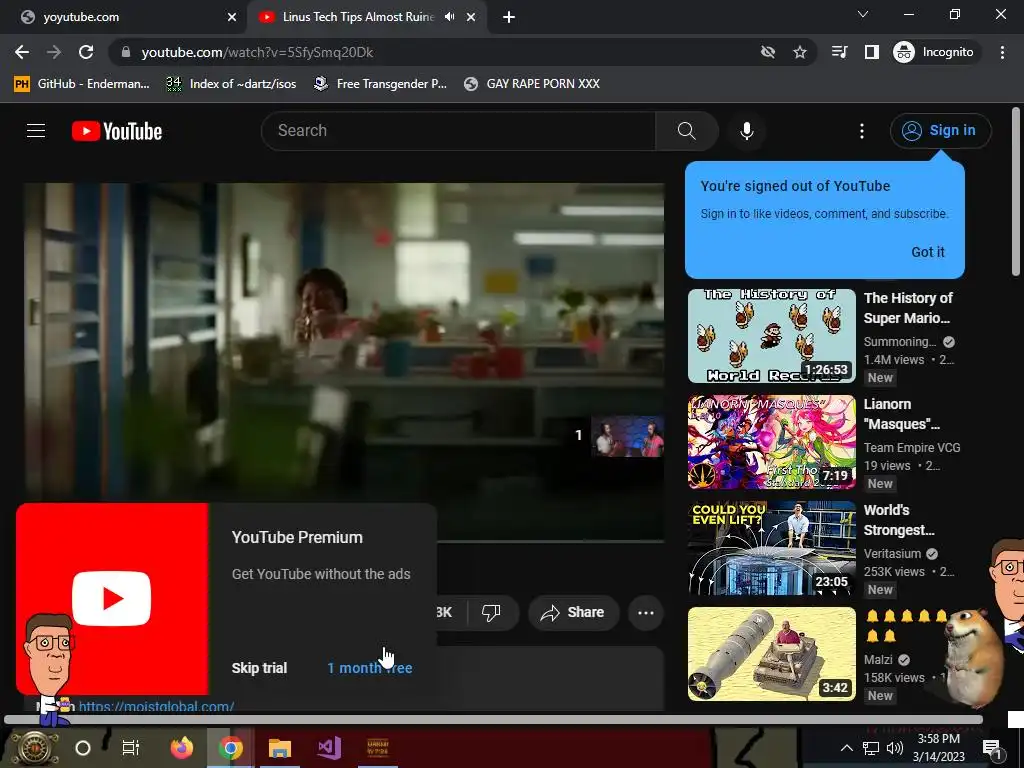The image size is (1024, 768).
Task: Click the Team Empire VCG channel name
Action: pos(912,448)
